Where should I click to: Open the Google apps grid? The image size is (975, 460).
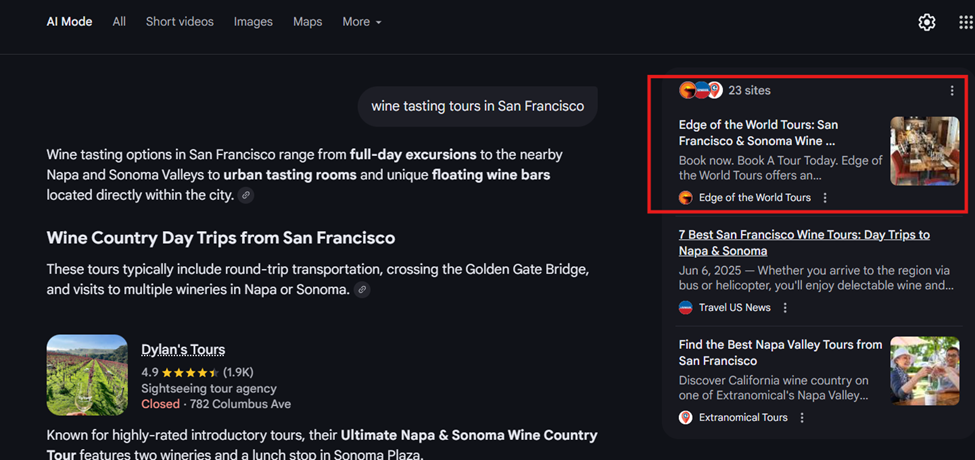click(964, 22)
